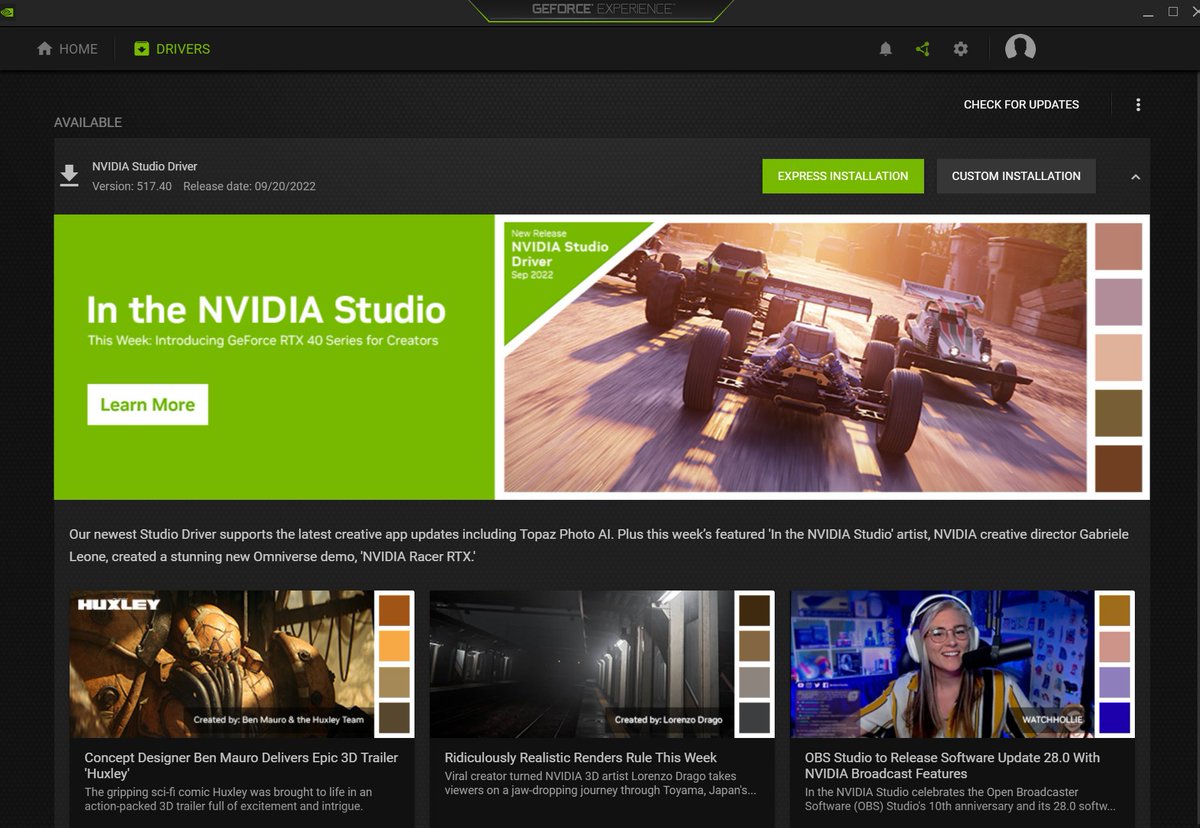Click the driver download arrow icon

click(x=69, y=176)
